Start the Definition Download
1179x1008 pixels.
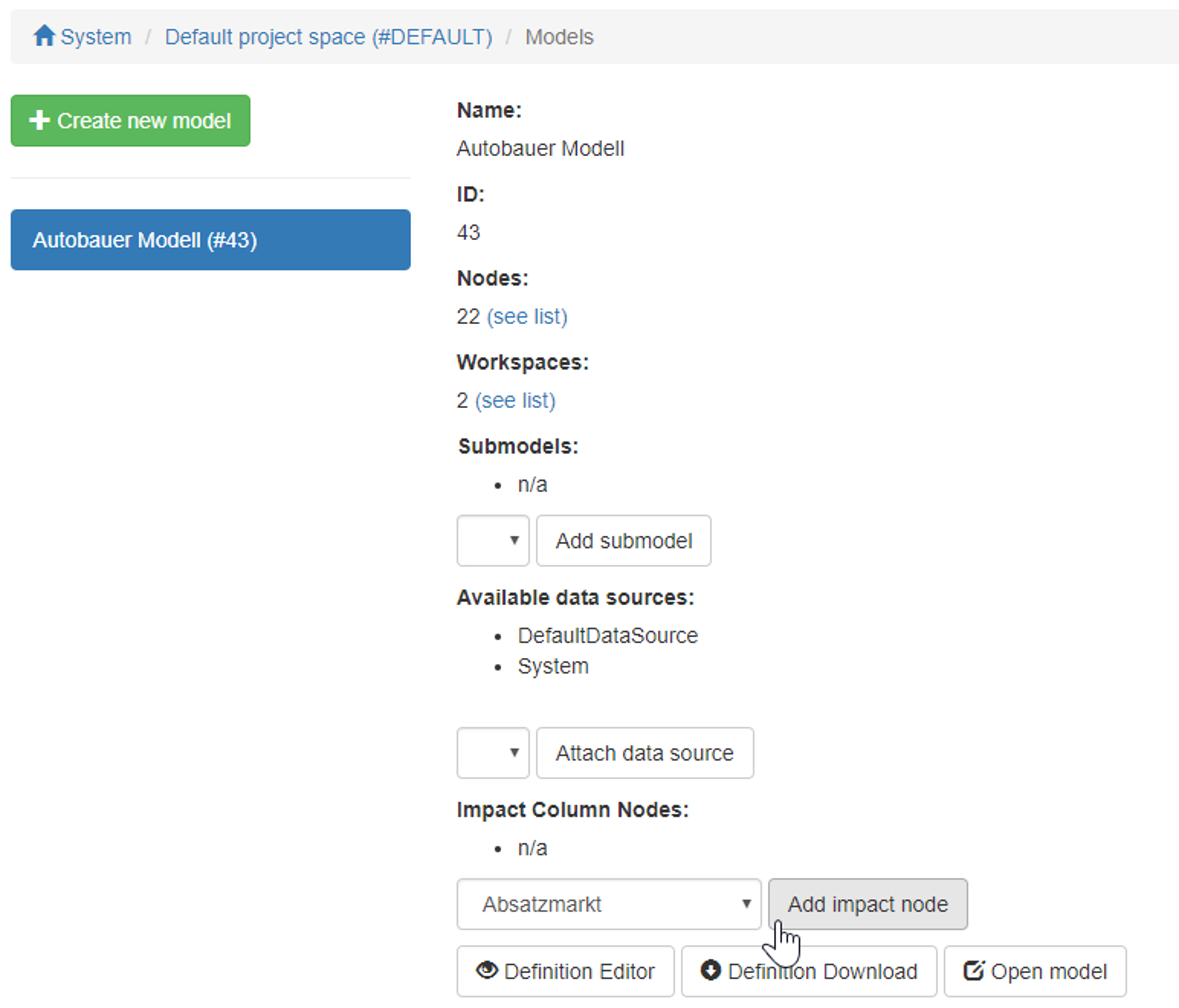[809, 971]
